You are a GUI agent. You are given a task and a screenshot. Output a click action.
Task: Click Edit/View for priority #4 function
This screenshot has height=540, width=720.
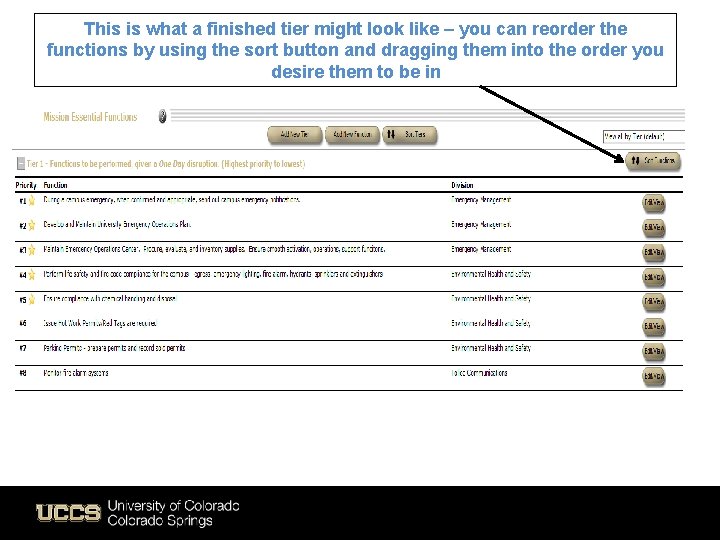(x=654, y=277)
